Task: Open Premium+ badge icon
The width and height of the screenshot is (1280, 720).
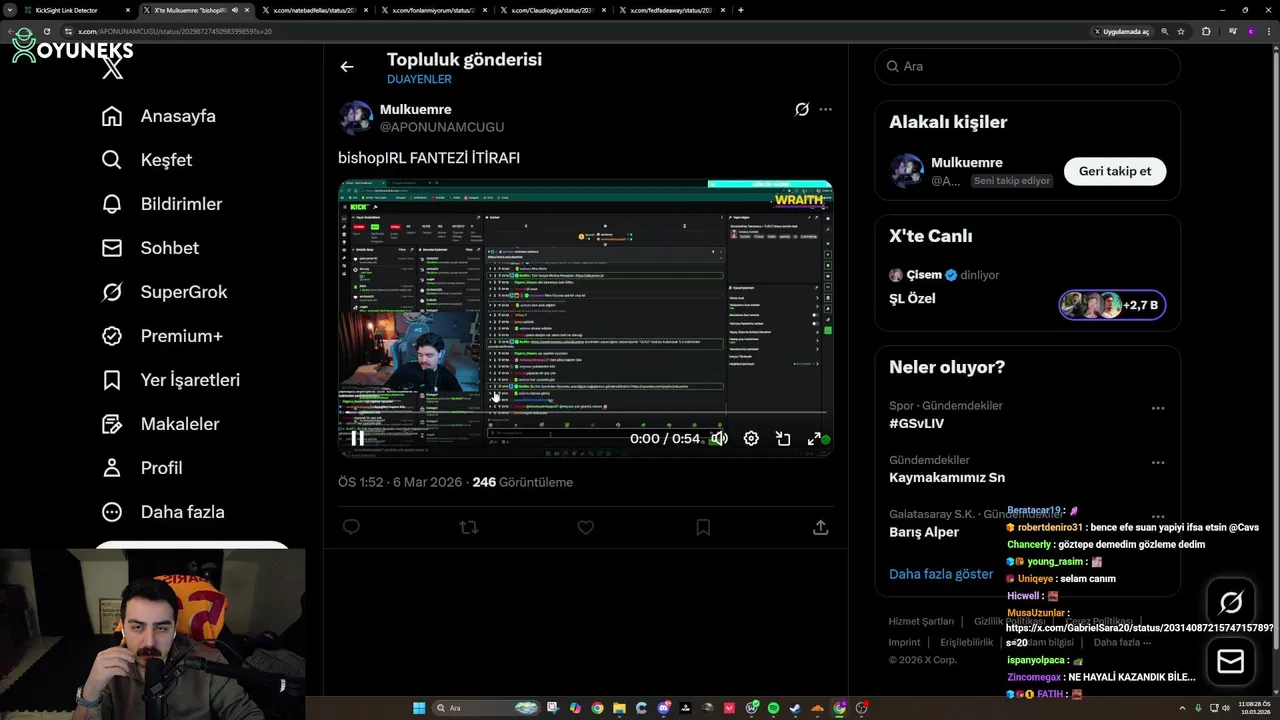Action: click(112, 336)
